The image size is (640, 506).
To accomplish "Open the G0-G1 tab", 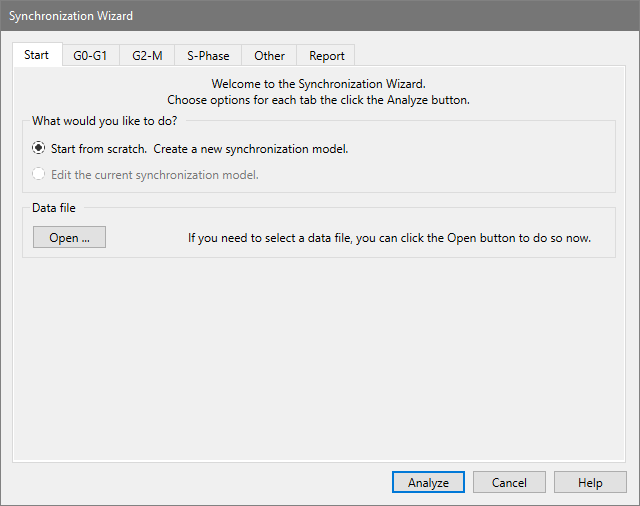I will pyautogui.click(x=90, y=55).
